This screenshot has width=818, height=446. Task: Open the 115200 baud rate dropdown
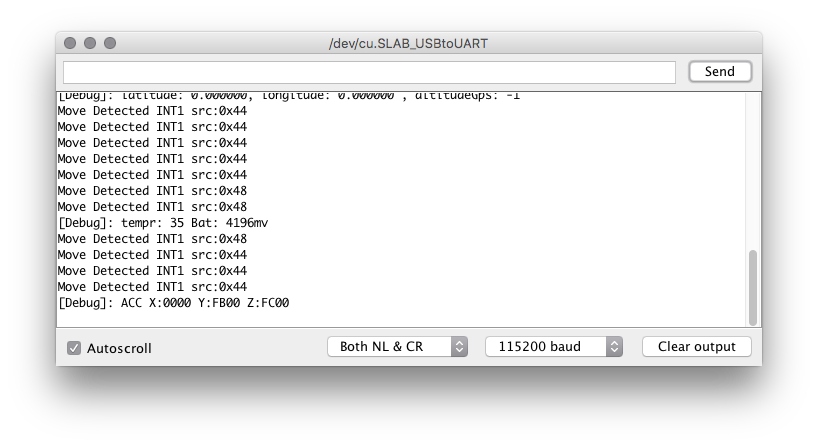tap(554, 346)
